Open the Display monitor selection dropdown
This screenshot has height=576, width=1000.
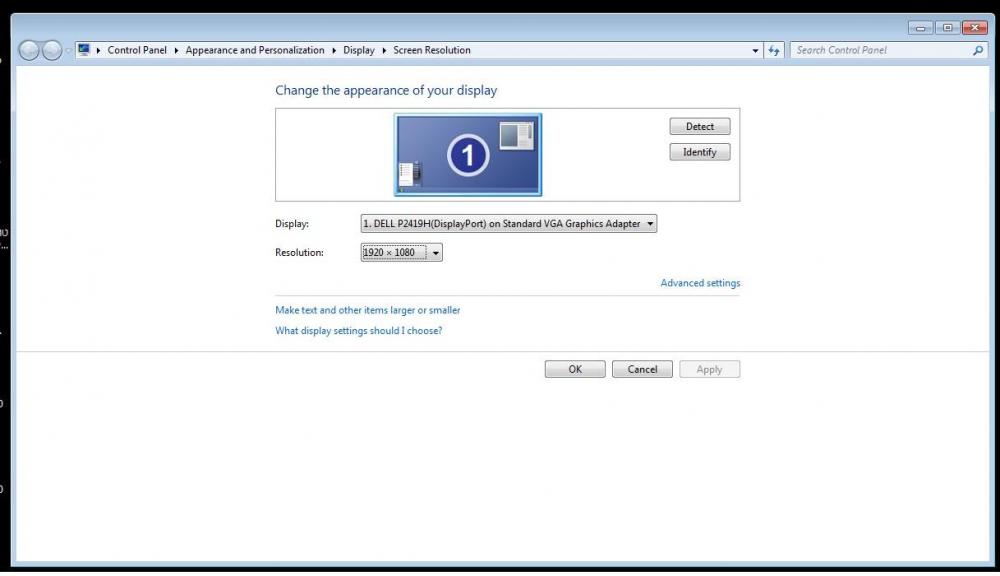tap(508, 224)
